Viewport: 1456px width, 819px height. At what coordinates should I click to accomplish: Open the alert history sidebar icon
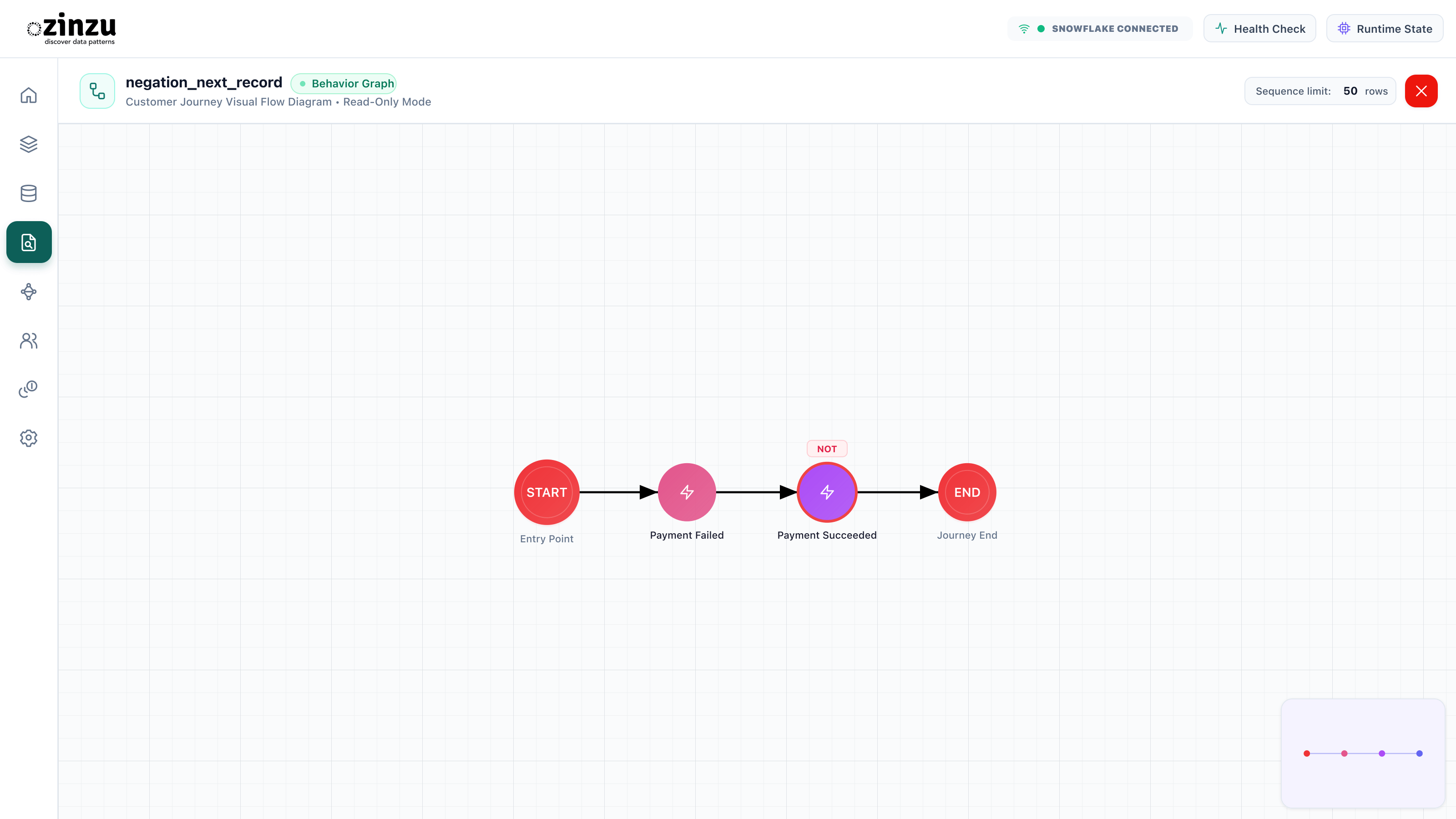click(28, 389)
